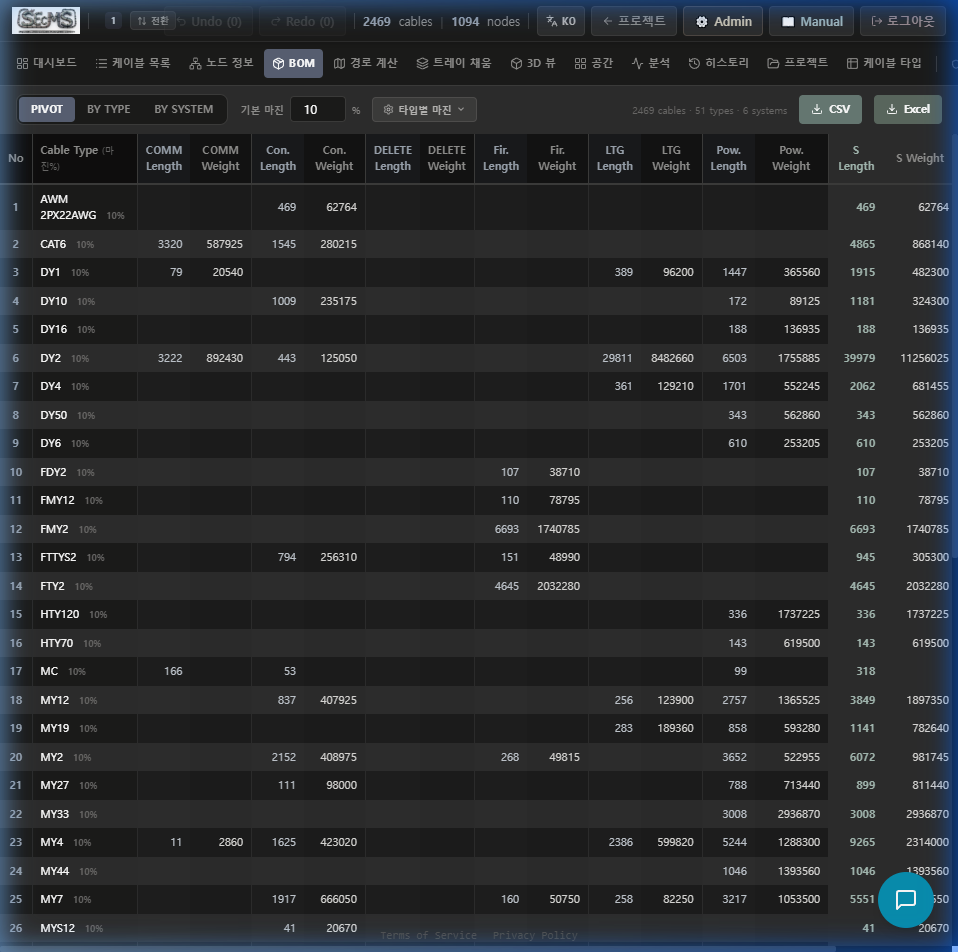958x952 pixels.
Task: Open the 대시보드 dashboard tab
Action: tap(46, 63)
